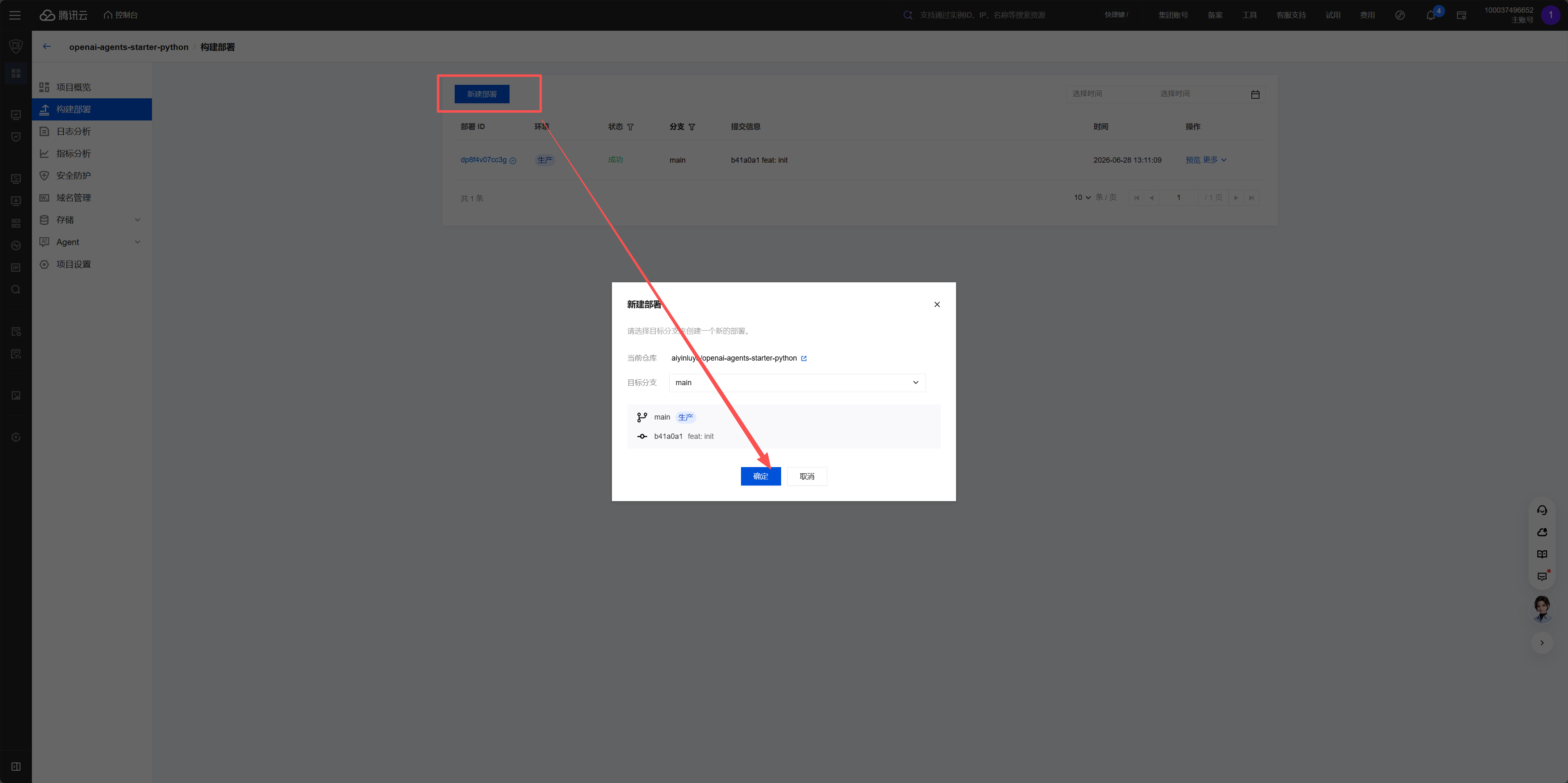This screenshot has width=1568, height=783.
Task: Click the Tencent Cloud logo
Action: pos(64,15)
